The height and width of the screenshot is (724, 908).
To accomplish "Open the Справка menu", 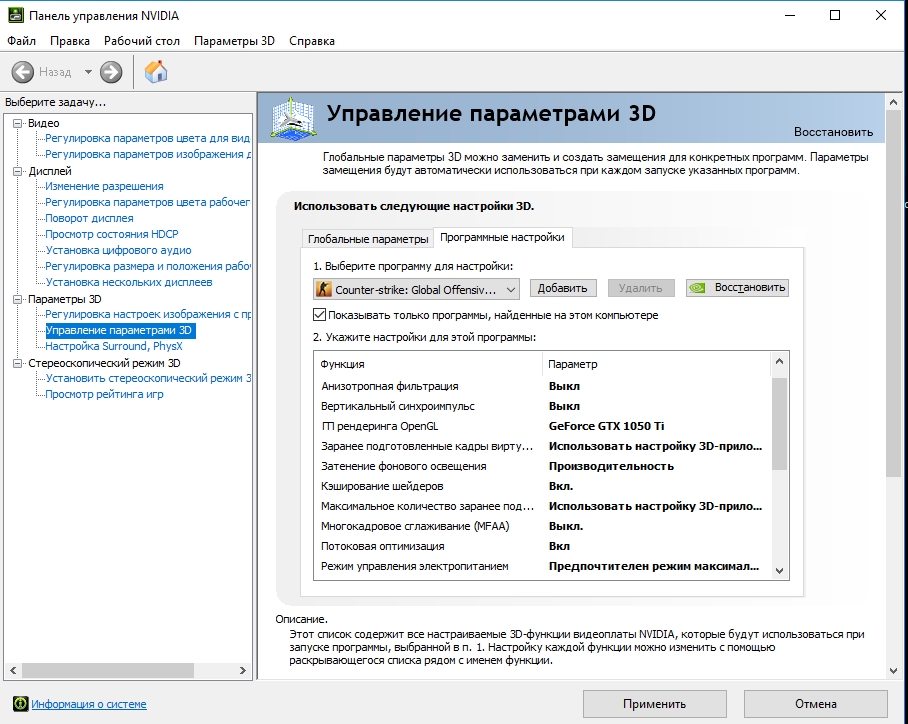I will (x=312, y=41).
